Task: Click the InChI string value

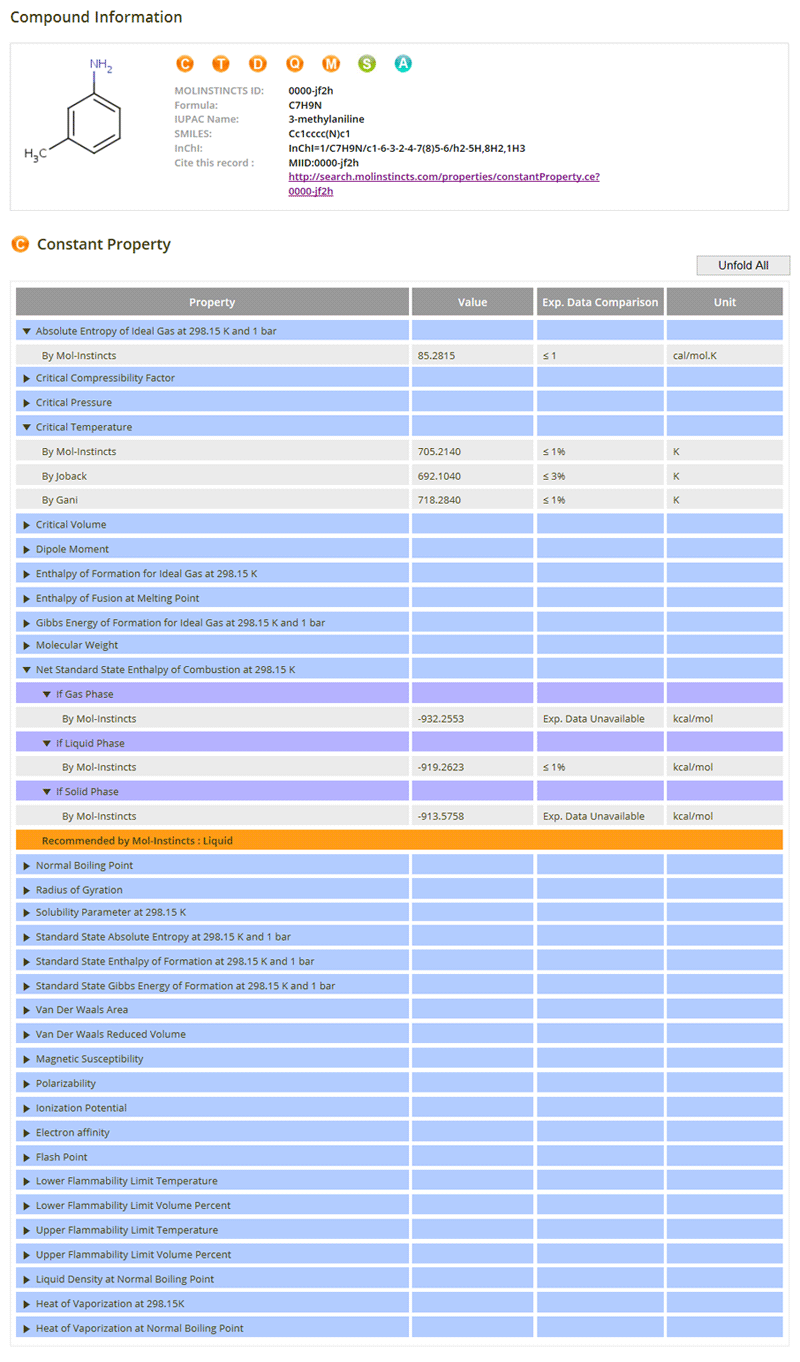Action: click(407, 148)
